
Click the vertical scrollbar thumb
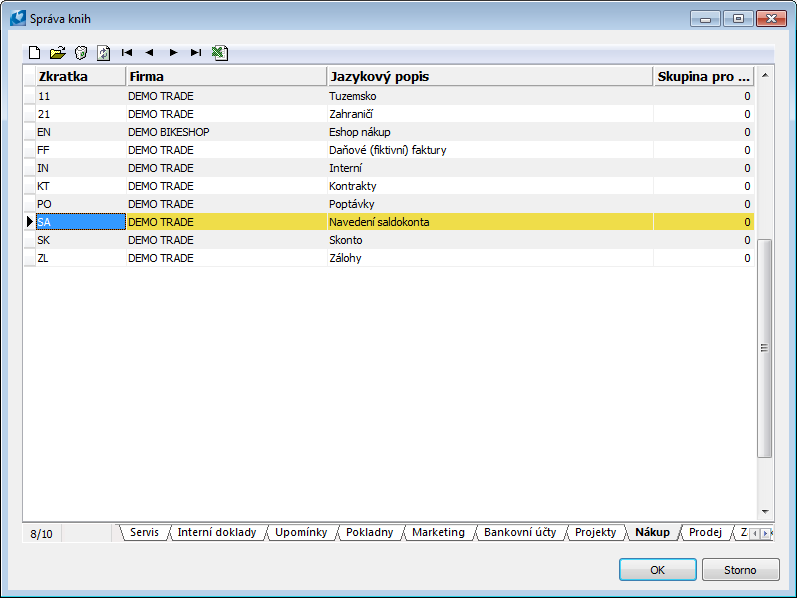click(x=764, y=348)
